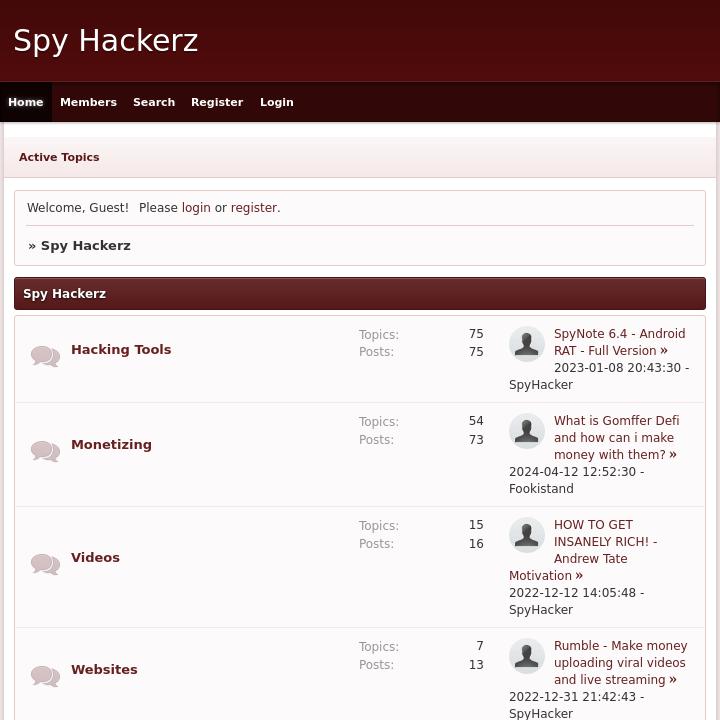Screen dimensions: 720x720
Task: Click the Monetizing forum speech-bubble icon
Action: tap(45, 451)
